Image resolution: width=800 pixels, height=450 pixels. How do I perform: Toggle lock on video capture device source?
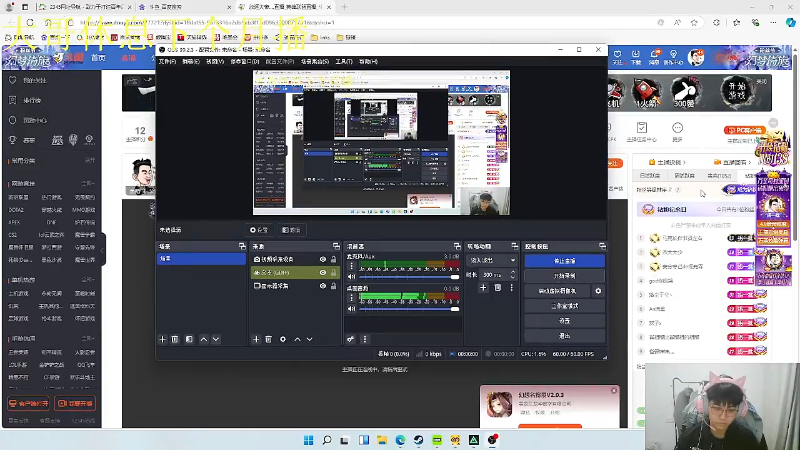click(x=333, y=259)
